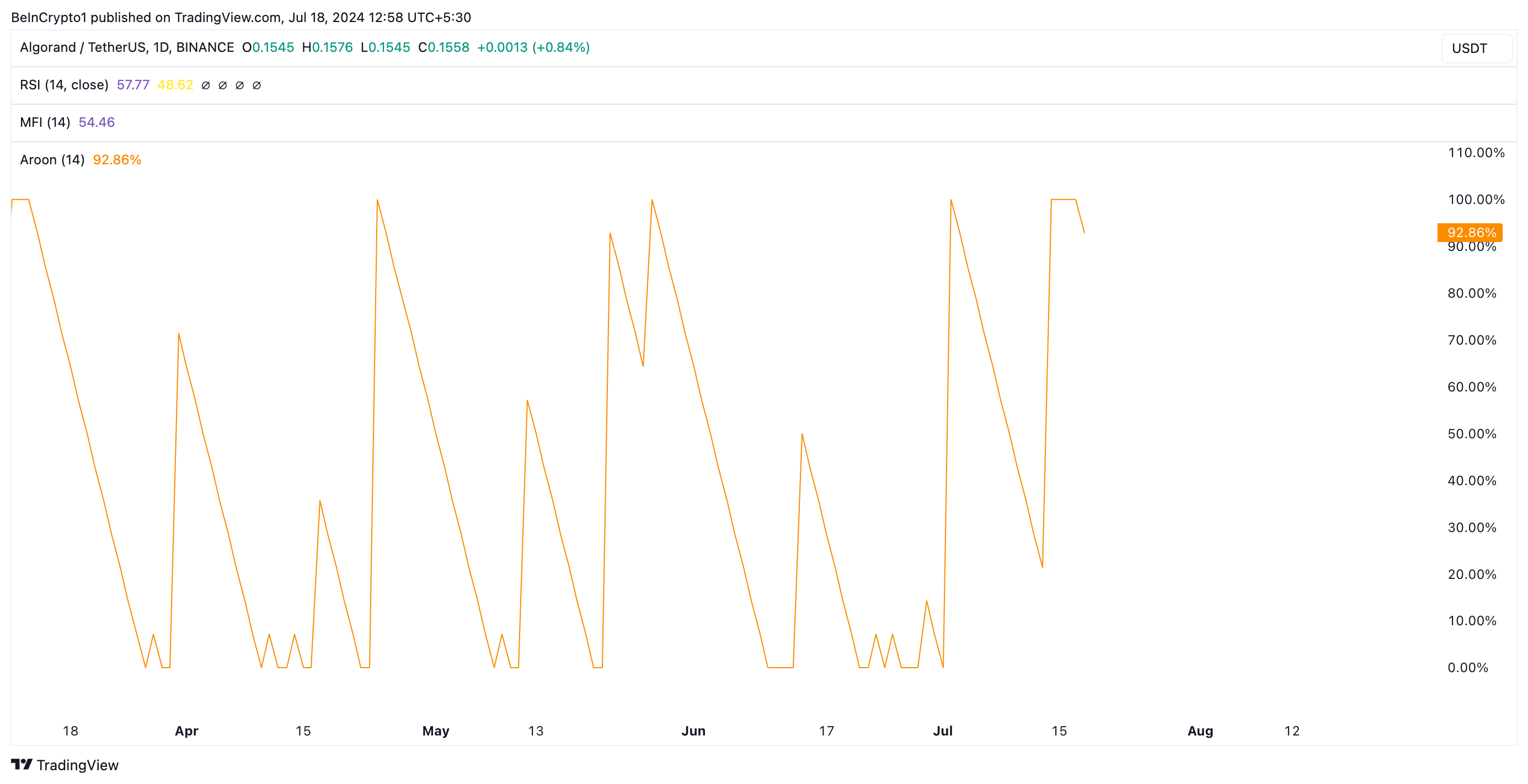Click the closing price value 0.1558
Viewport: 1528px width, 784px height.
448,47
